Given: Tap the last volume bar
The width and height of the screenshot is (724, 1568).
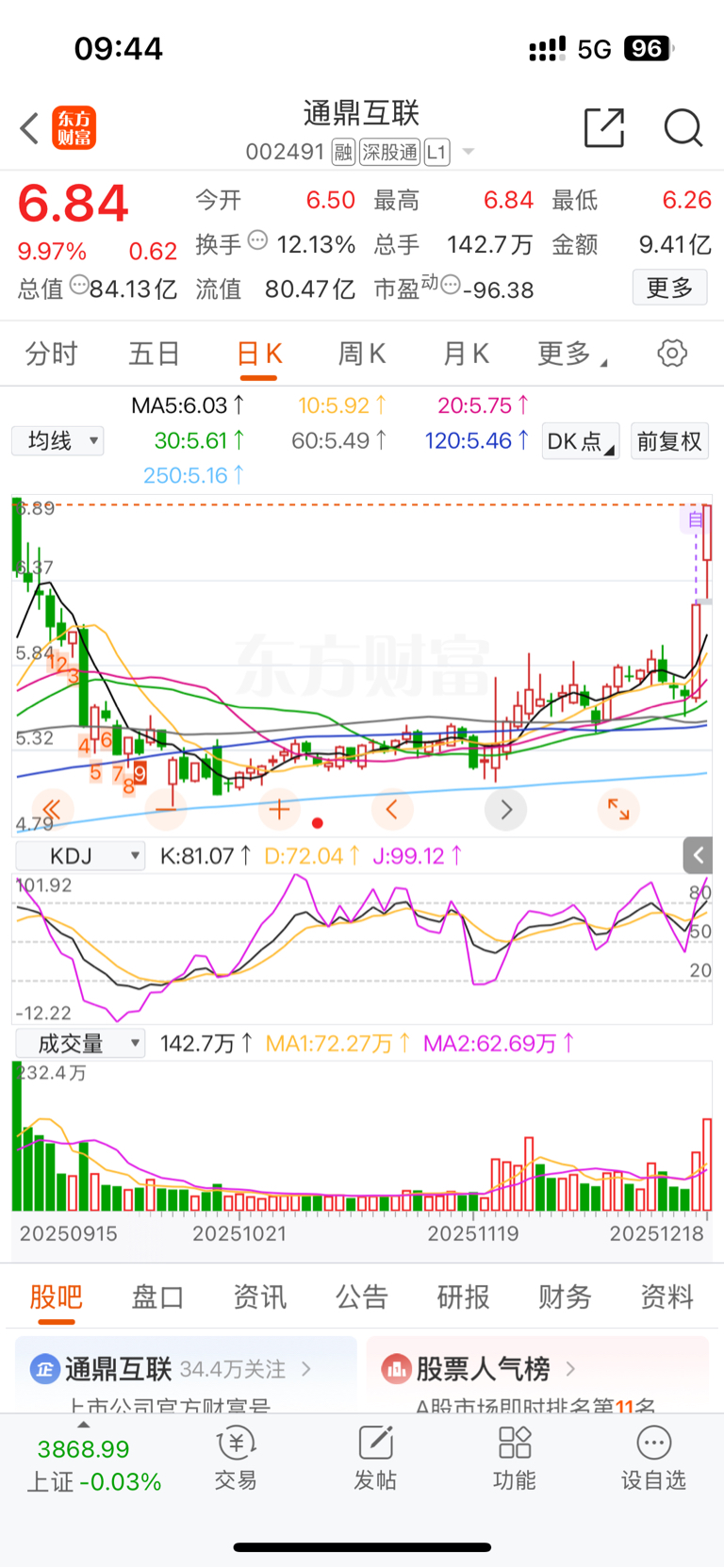Looking at the screenshot, I should pos(707,1164).
